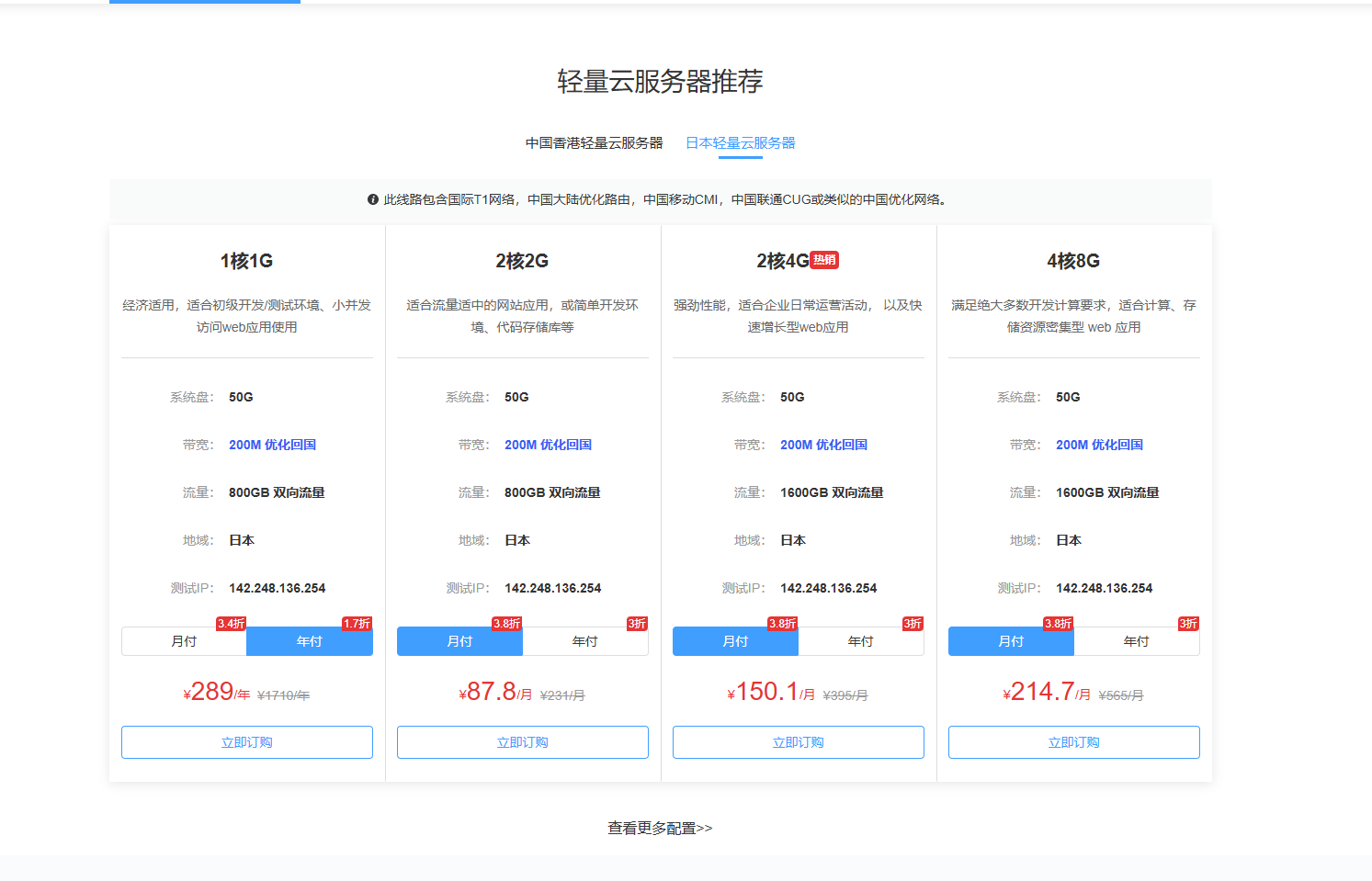1372x881 pixels.
Task: Click the 200M 优化回国 bandwidth link in 1核1G
Action: [272, 445]
